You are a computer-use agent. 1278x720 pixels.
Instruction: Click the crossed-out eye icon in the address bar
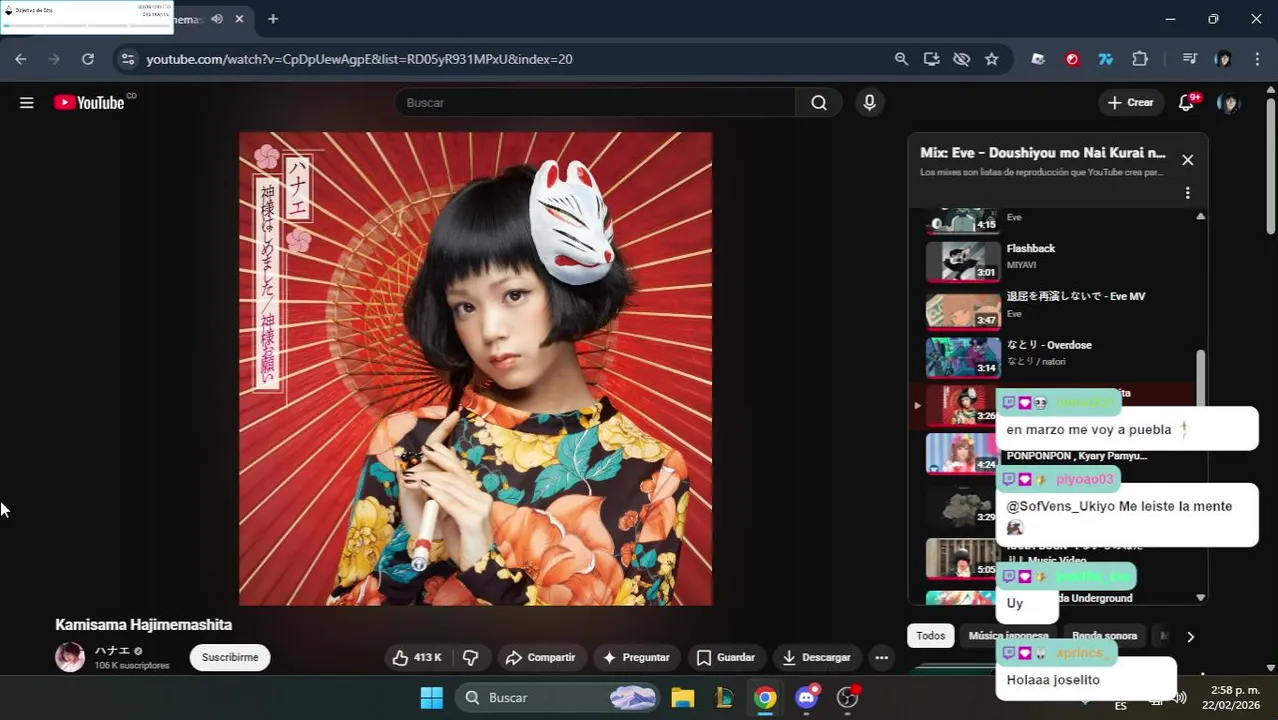pyautogui.click(x=961, y=59)
